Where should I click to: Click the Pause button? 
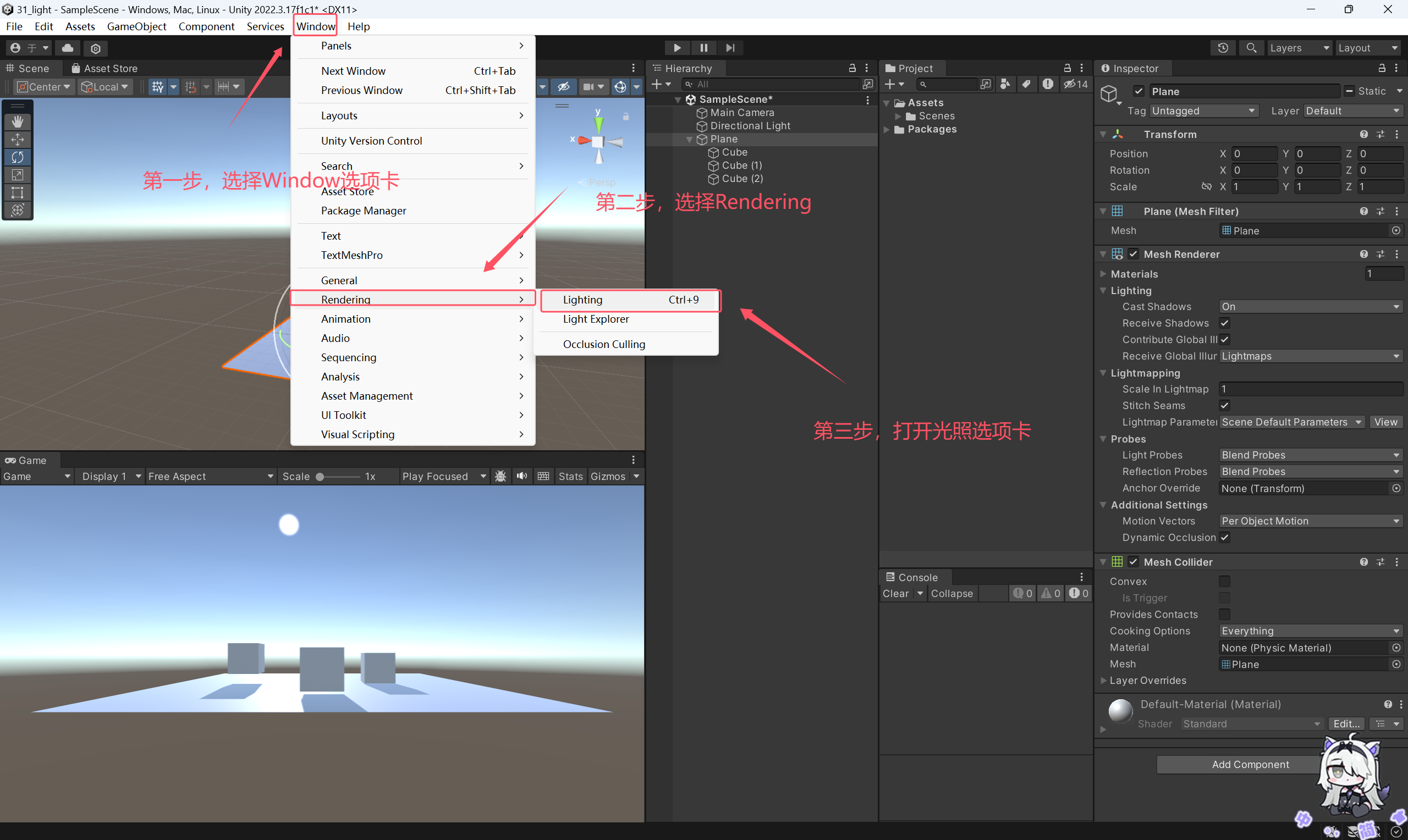pyautogui.click(x=703, y=48)
